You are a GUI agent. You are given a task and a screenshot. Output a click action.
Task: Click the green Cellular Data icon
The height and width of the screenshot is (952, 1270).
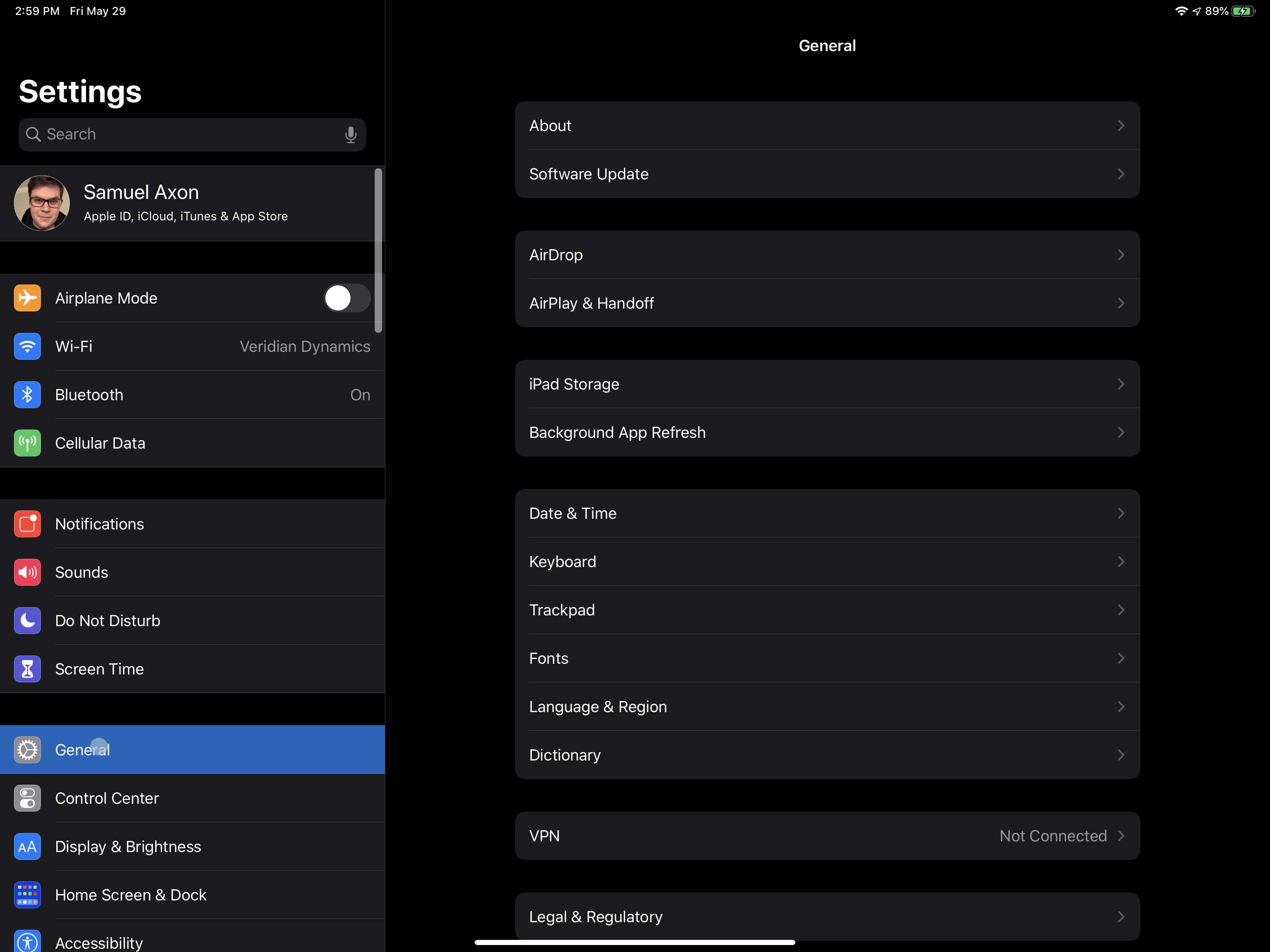pos(27,443)
